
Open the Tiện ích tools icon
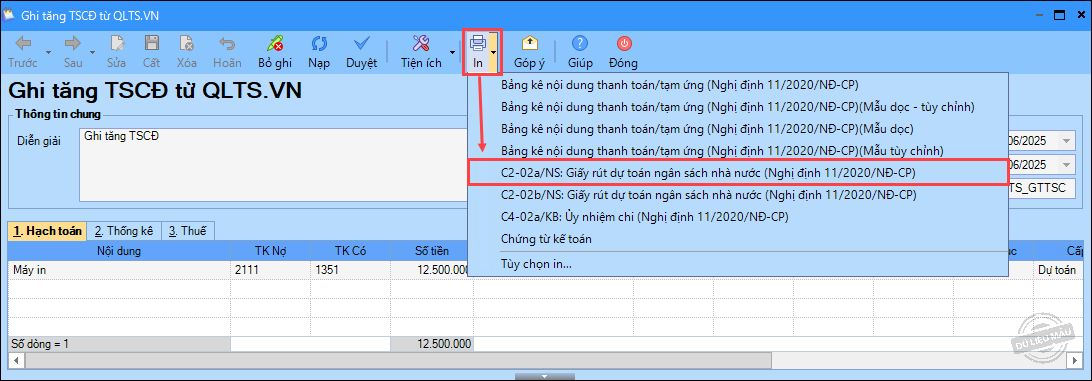click(x=421, y=44)
